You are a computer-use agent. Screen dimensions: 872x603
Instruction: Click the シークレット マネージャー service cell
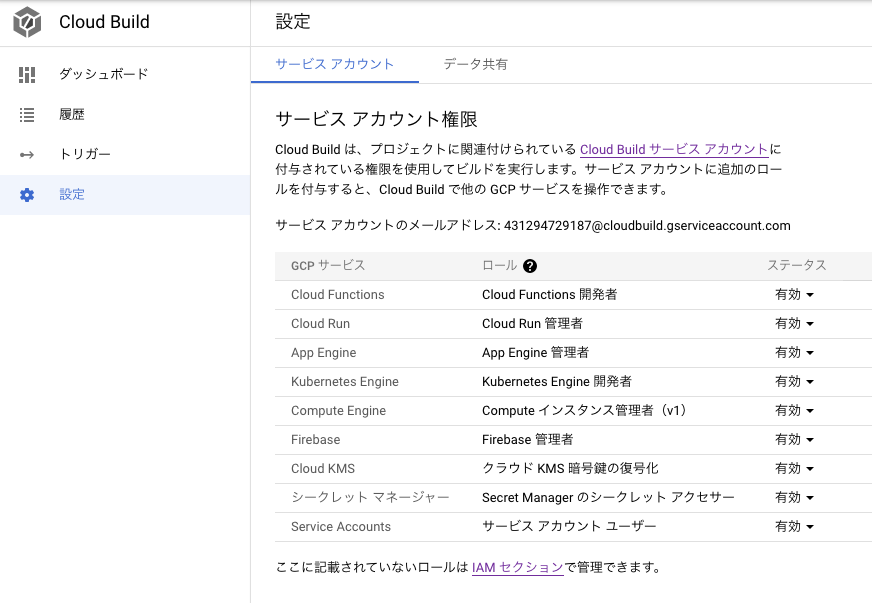tap(370, 497)
